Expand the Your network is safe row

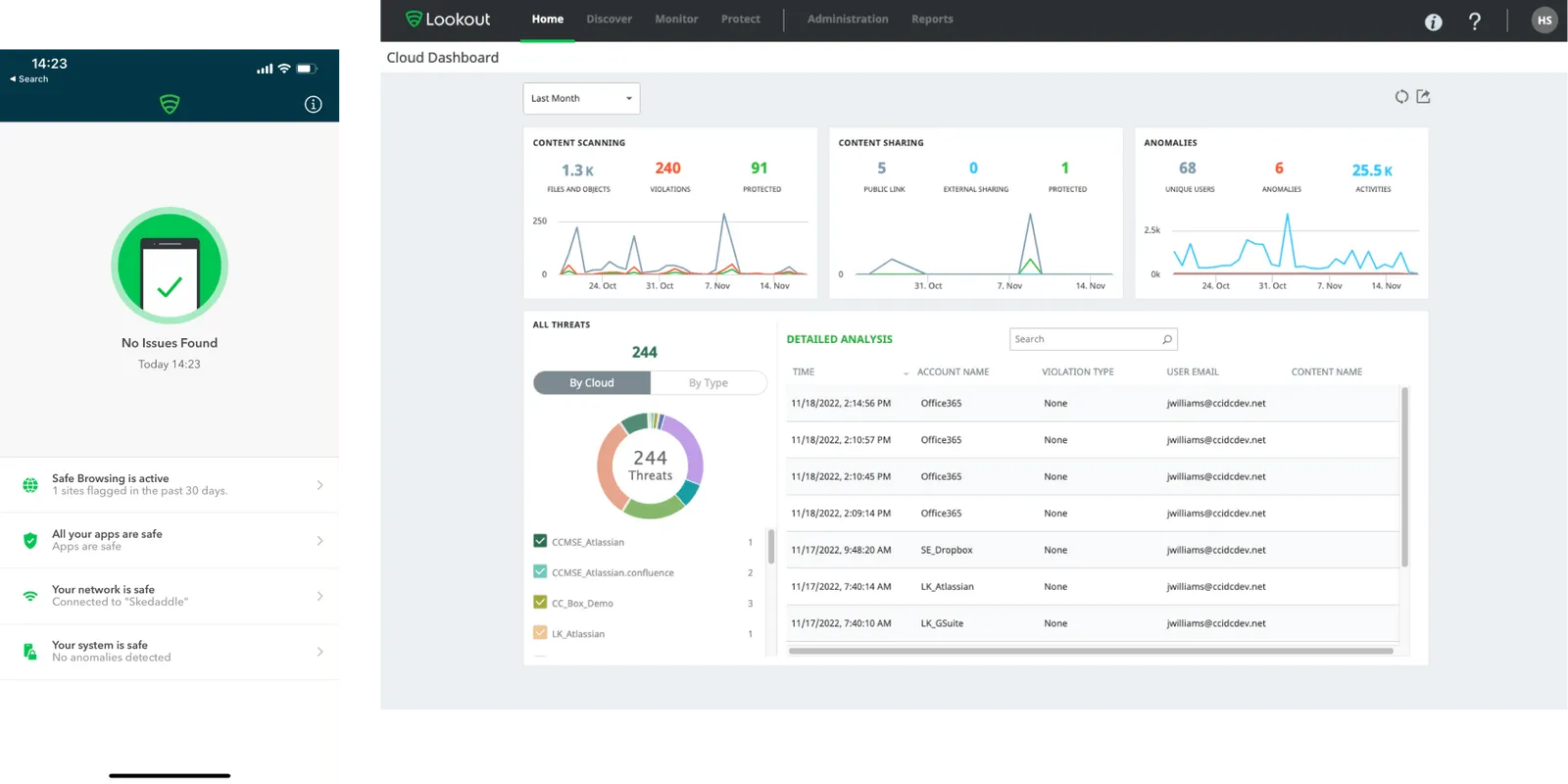[170, 596]
